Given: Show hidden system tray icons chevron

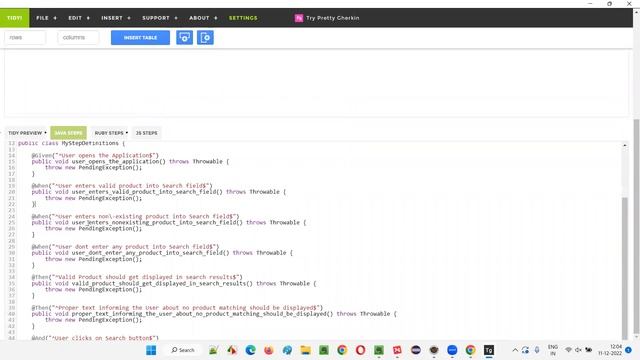Looking at the screenshot, I should 515,350.
